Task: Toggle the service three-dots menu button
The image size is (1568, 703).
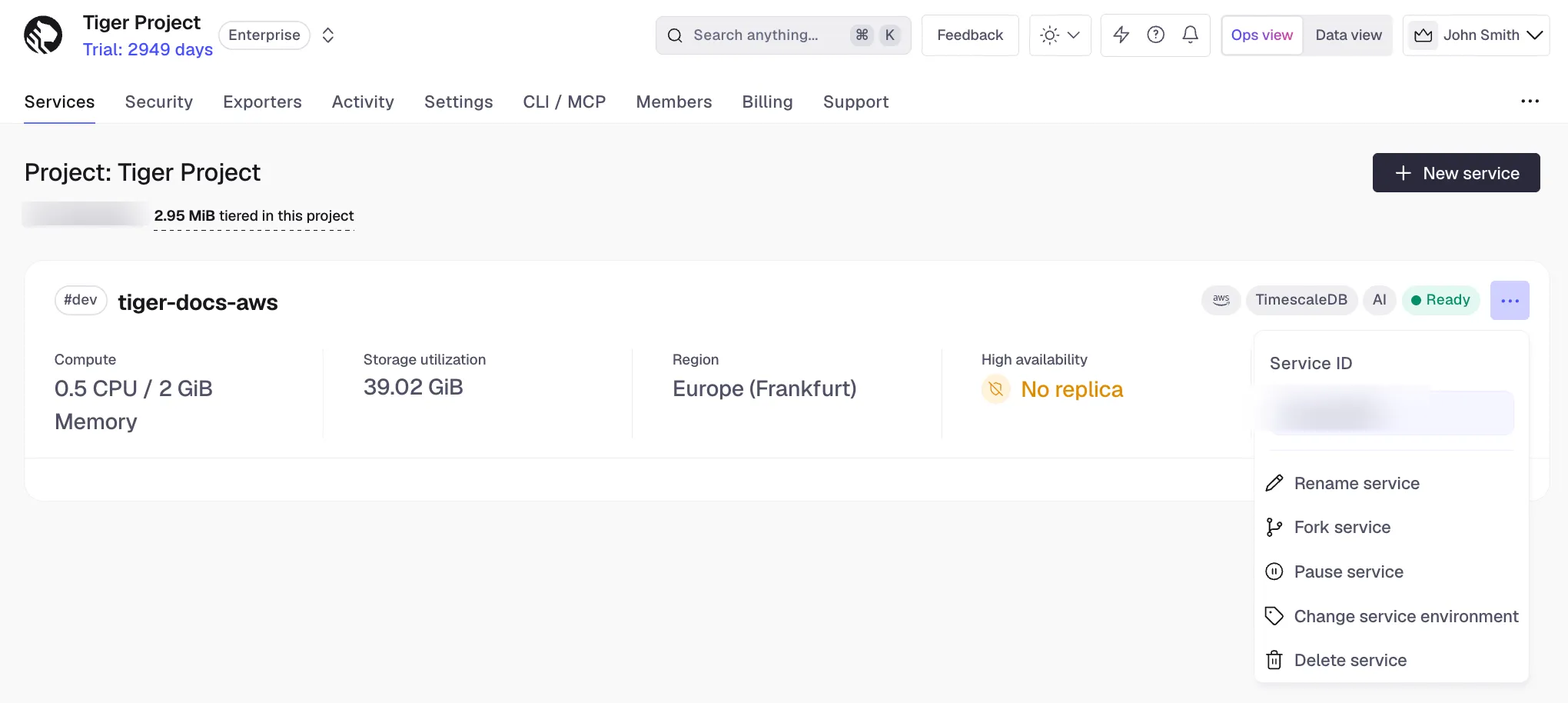Action: (1510, 301)
